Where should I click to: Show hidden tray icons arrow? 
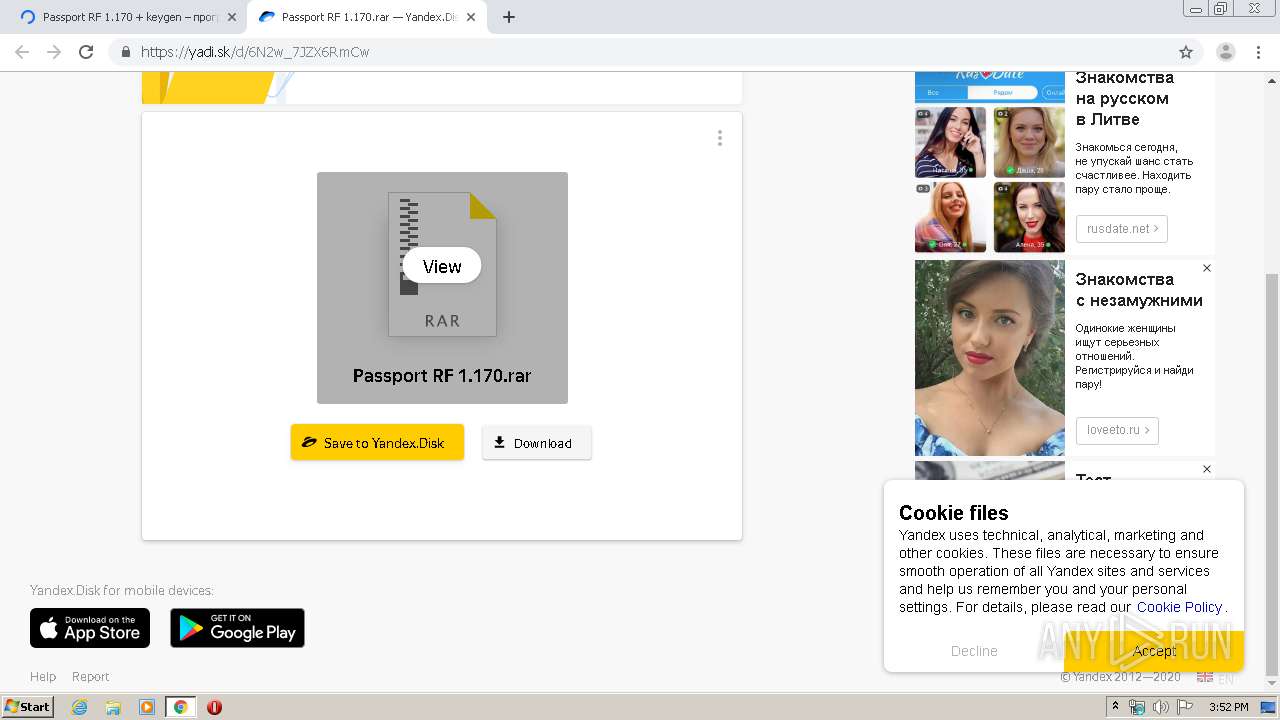click(x=1116, y=707)
